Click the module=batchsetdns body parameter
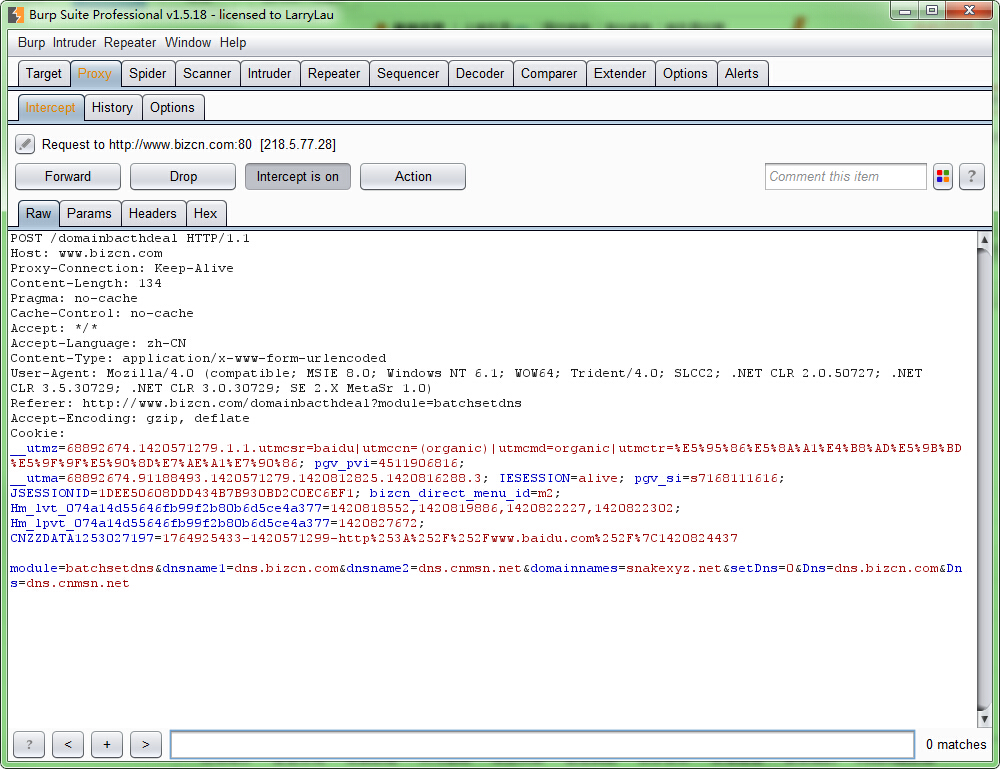 [82, 568]
